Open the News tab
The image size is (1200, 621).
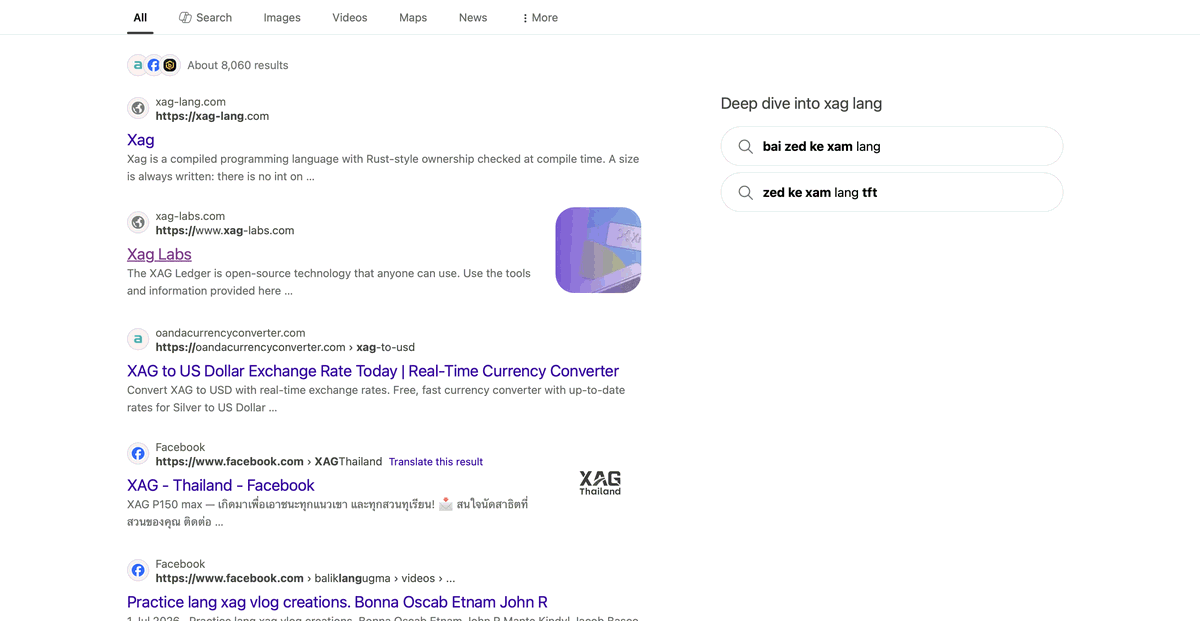473,17
